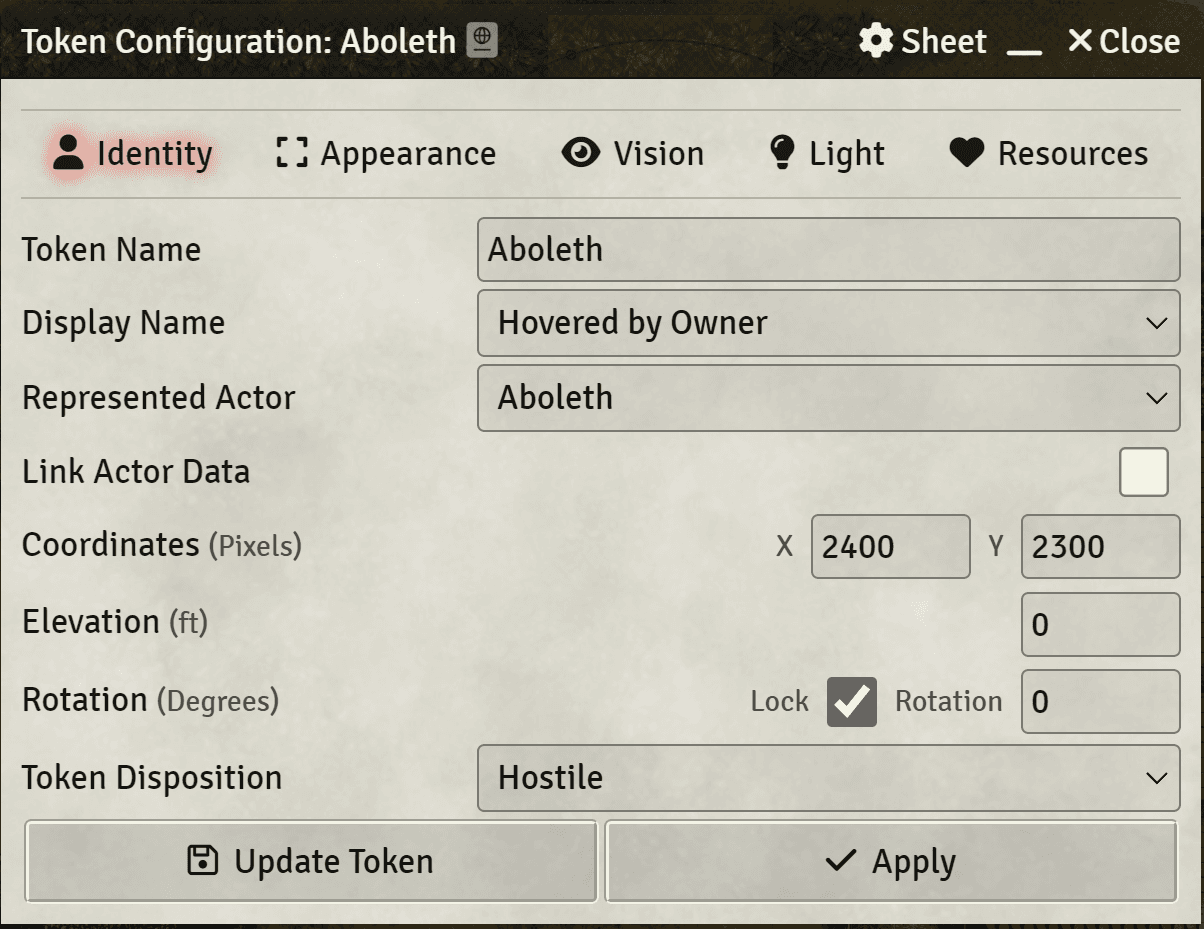Switch to the Appearance tab
The image size is (1204, 929).
pyautogui.click(x=407, y=154)
